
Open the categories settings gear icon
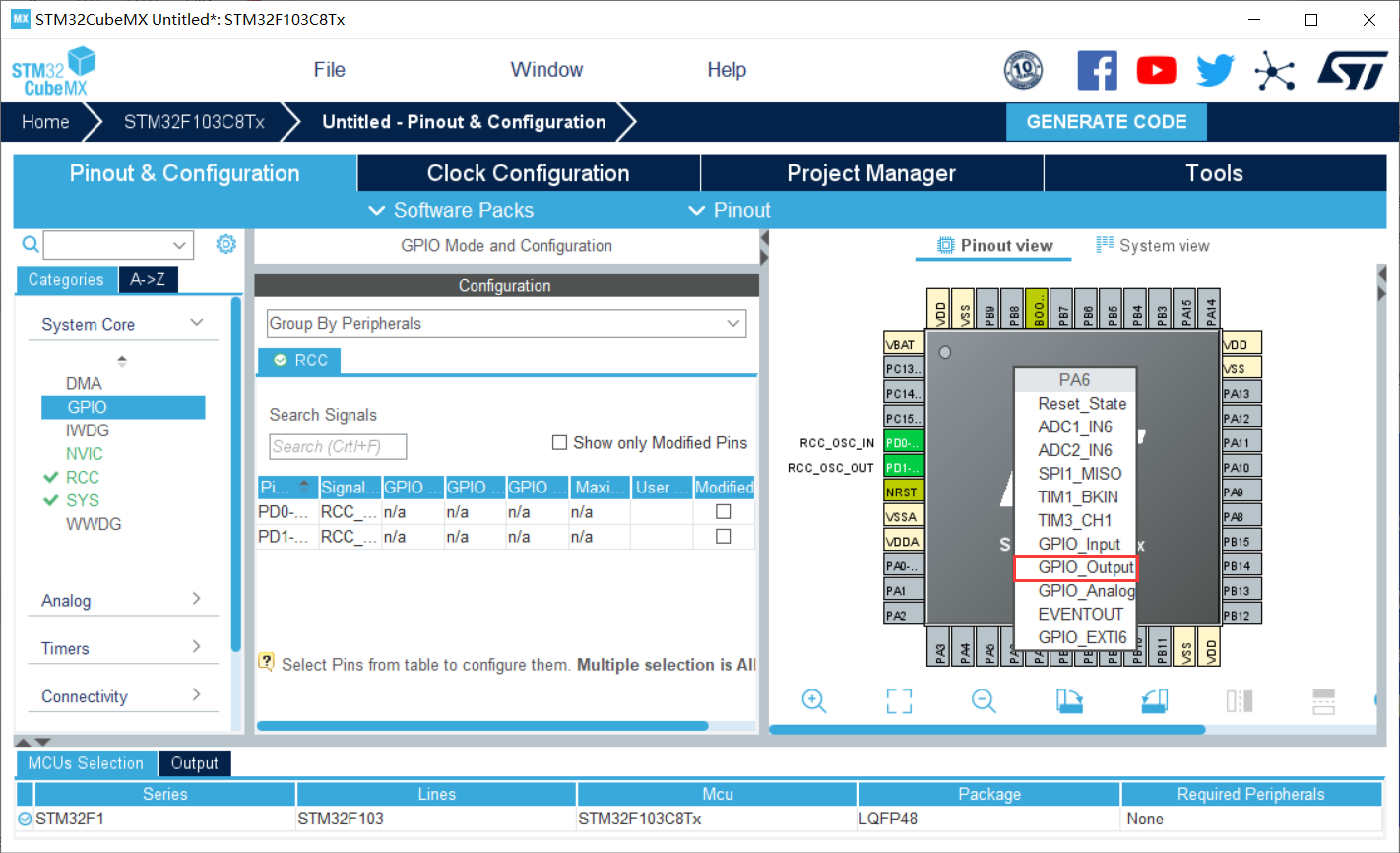226,244
